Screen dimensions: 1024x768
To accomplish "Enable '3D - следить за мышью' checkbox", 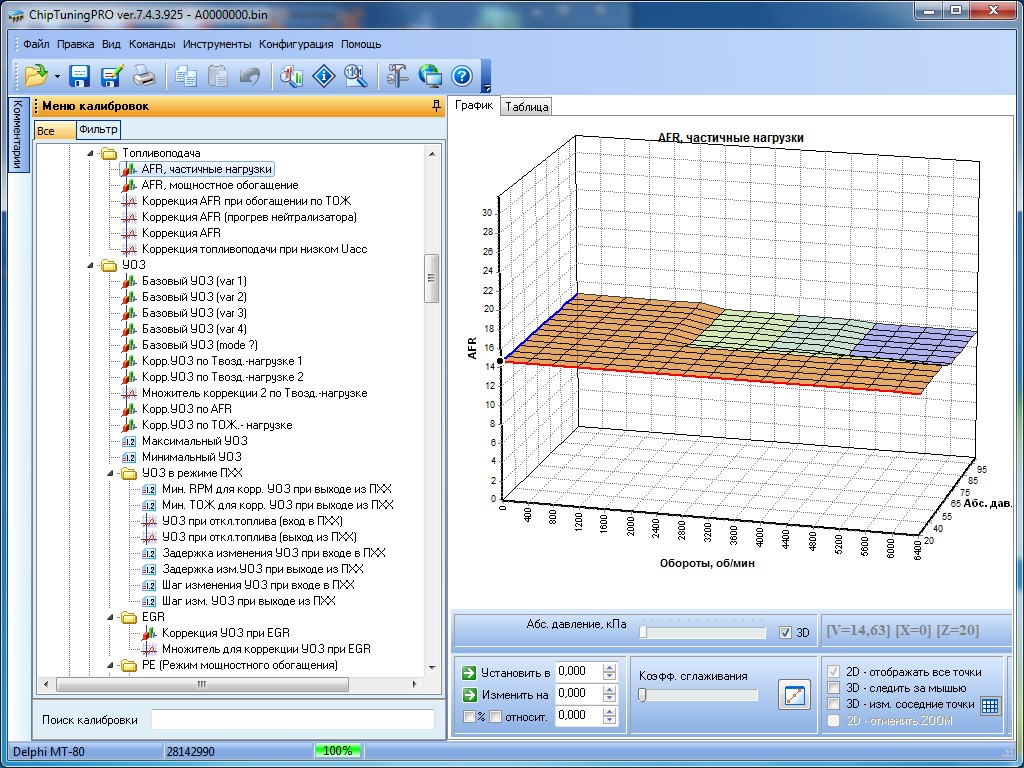I will pyautogui.click(x=834, y=688).
